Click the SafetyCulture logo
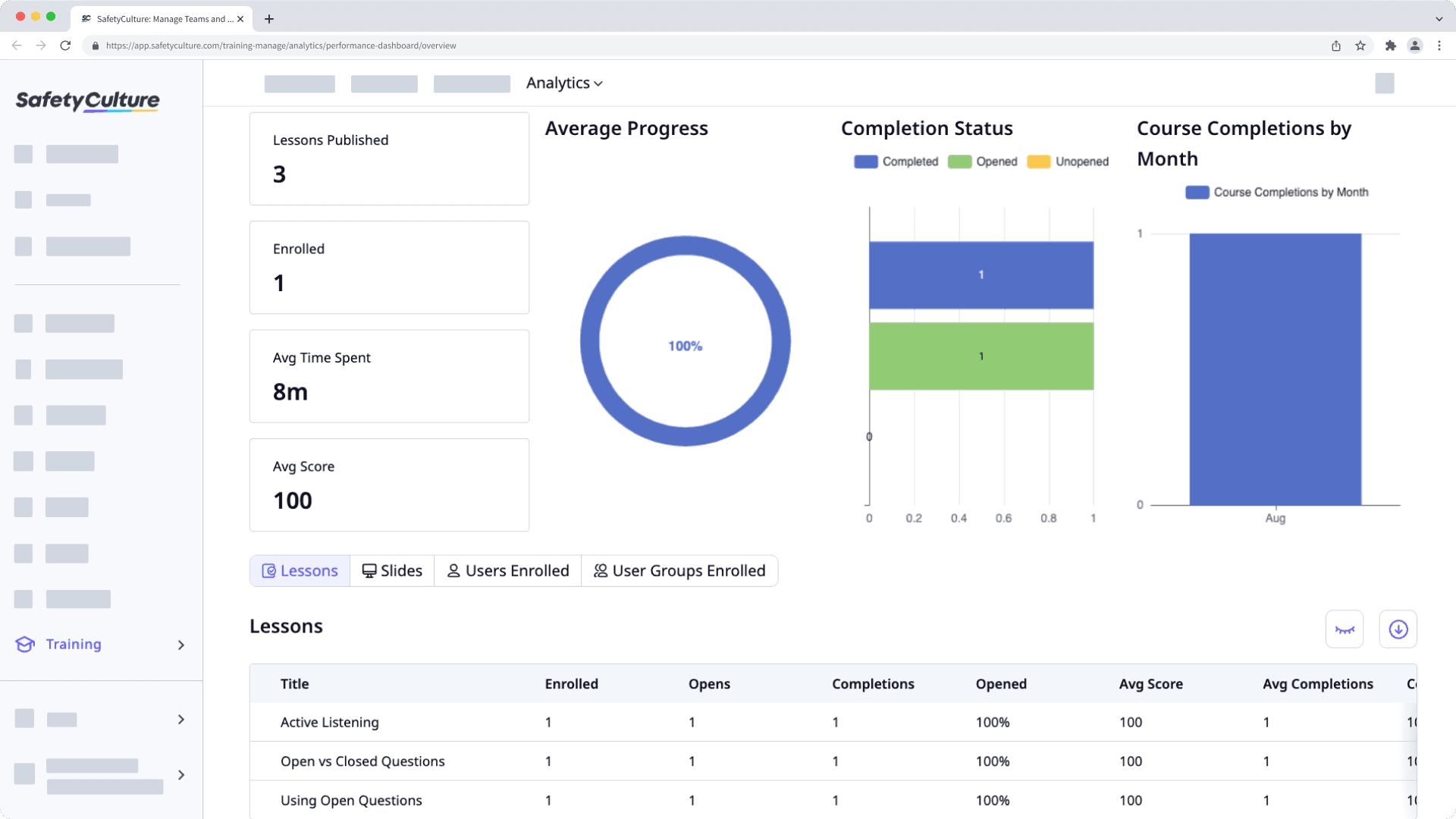The image size is (1456, 819). pyautogui.click(x=87, y=100)
